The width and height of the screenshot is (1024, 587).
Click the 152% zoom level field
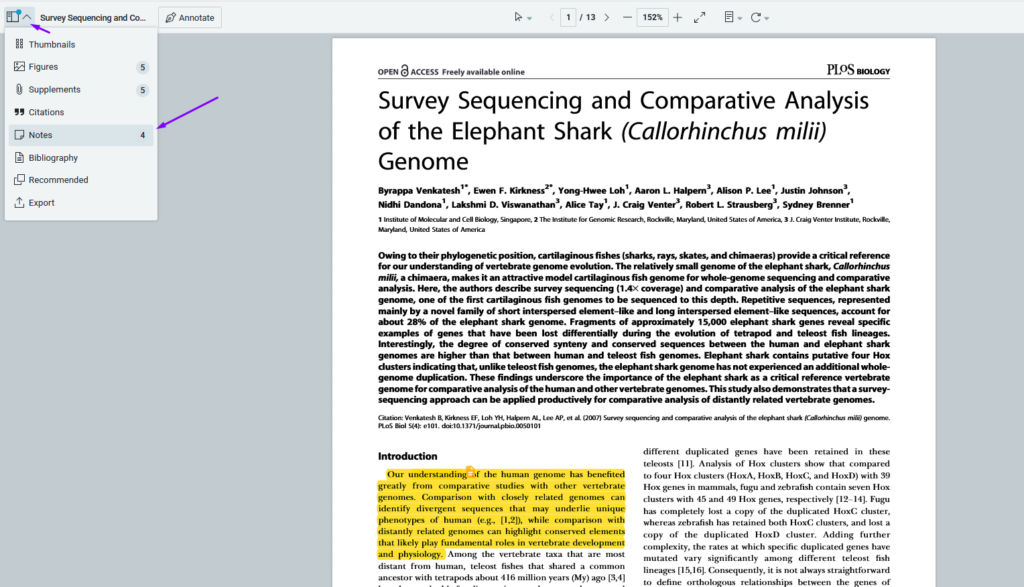[652, 17]
